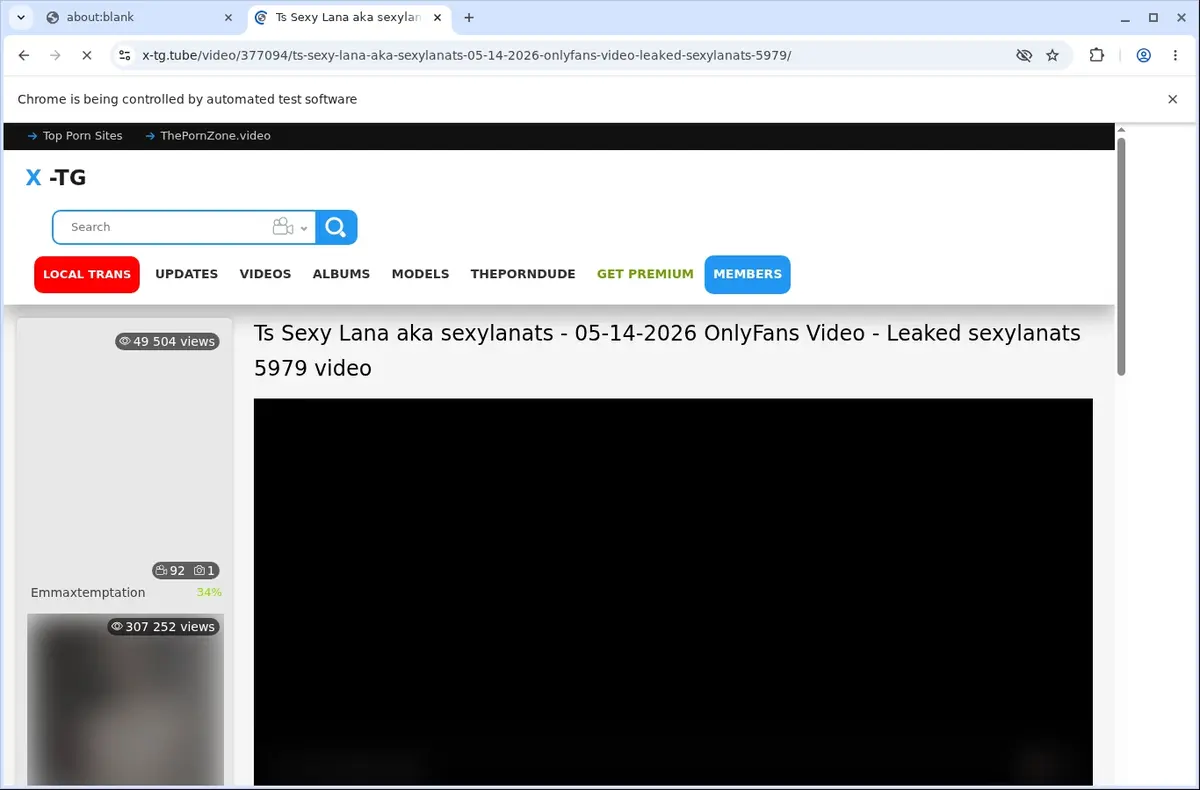The height and width of the screenshot is (790, 1200).
Task: Click the Emmaxtemptation model name
Action: 88,593
